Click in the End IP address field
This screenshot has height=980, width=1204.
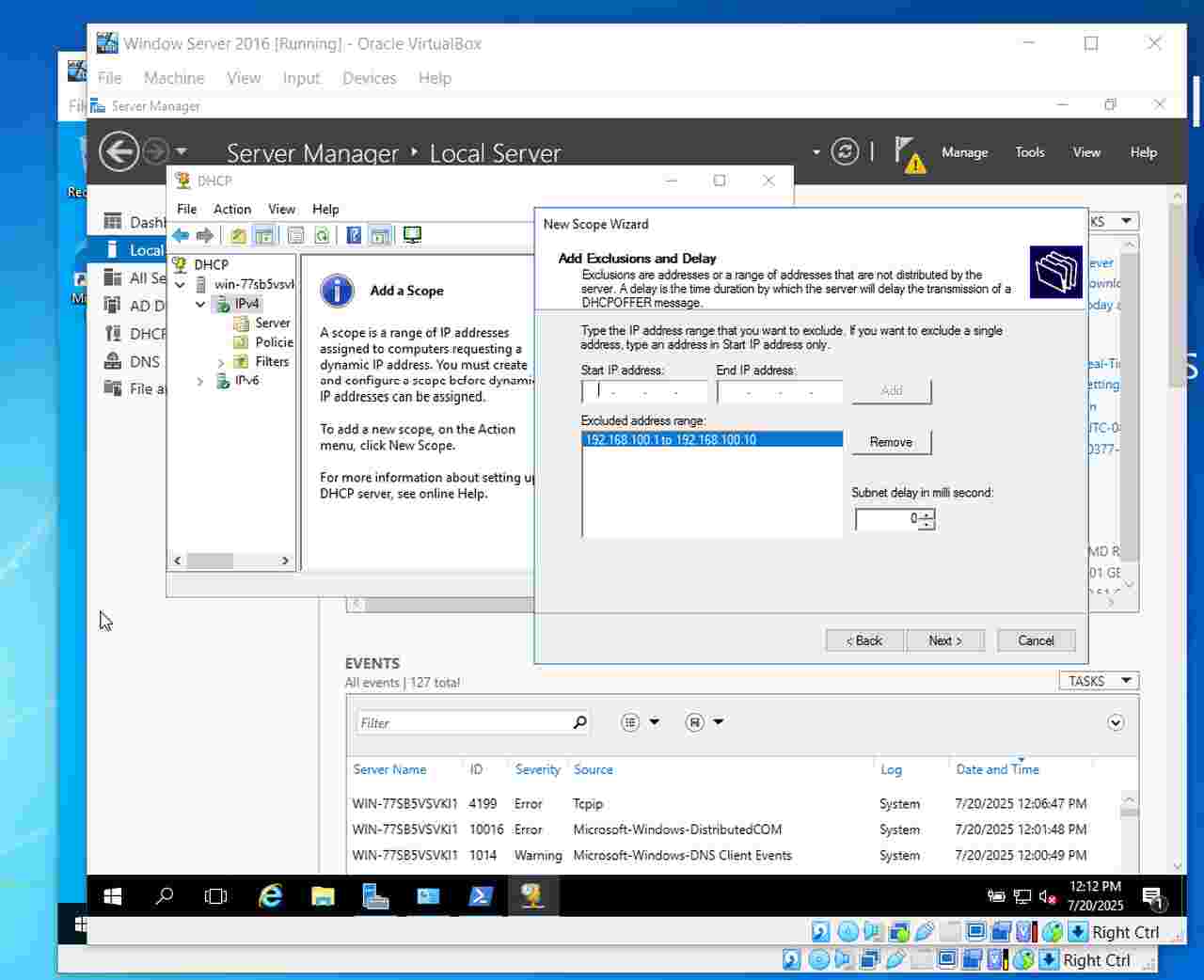780,391
